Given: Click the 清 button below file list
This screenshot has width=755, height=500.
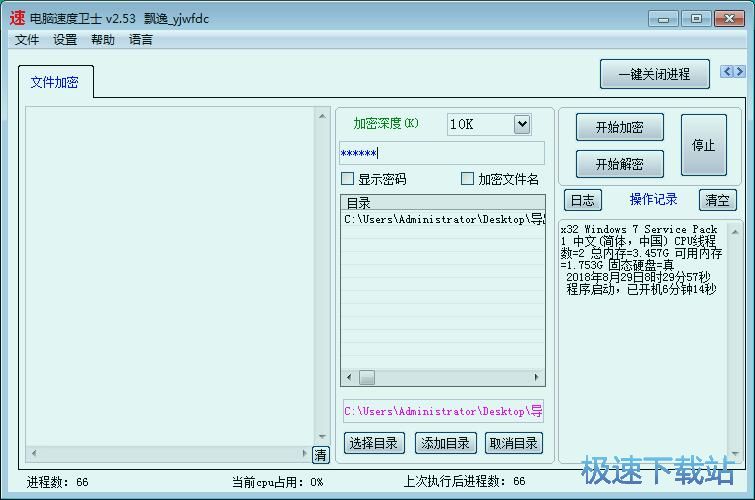Looking at the screenshot, I should pyautogui.click(x=321, y=455).
